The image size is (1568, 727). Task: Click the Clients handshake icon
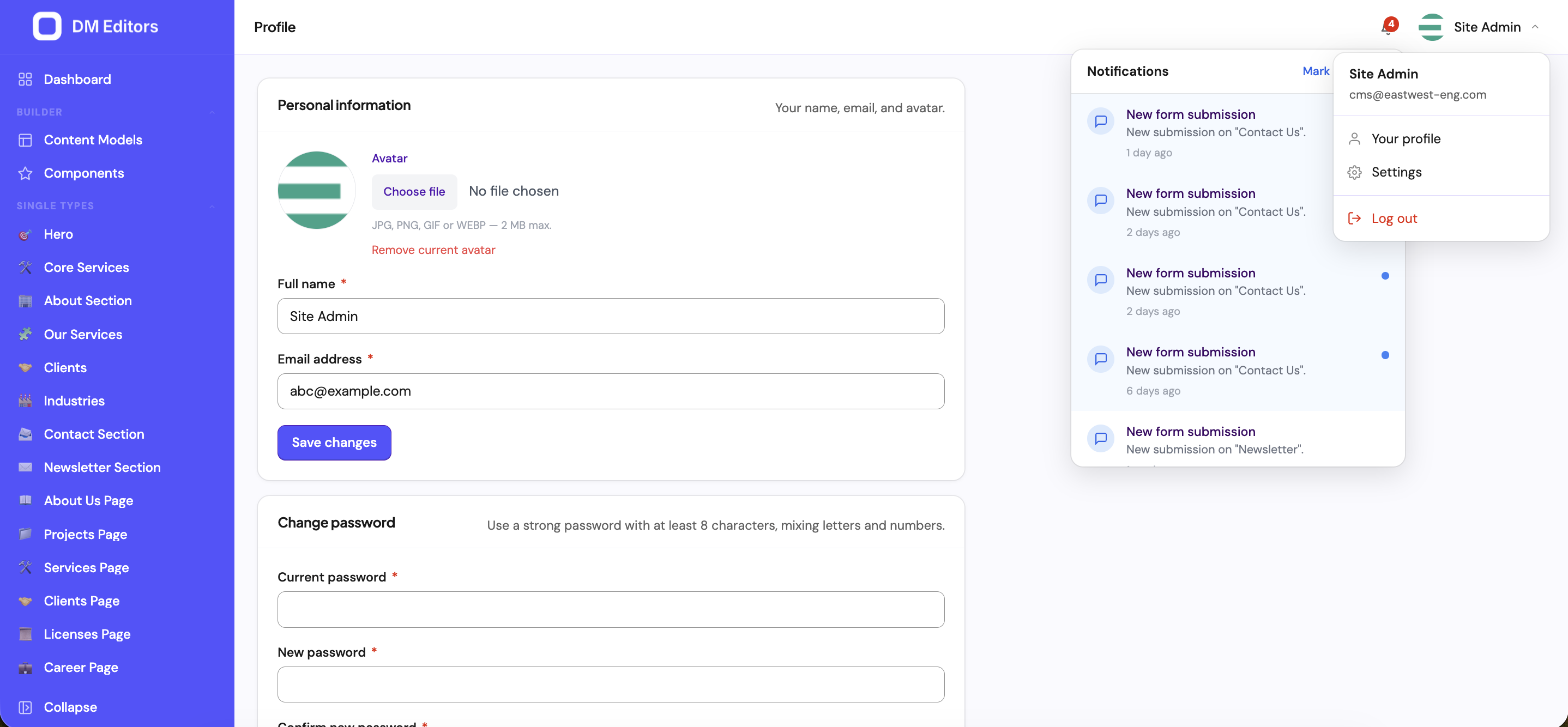[25, 367]
